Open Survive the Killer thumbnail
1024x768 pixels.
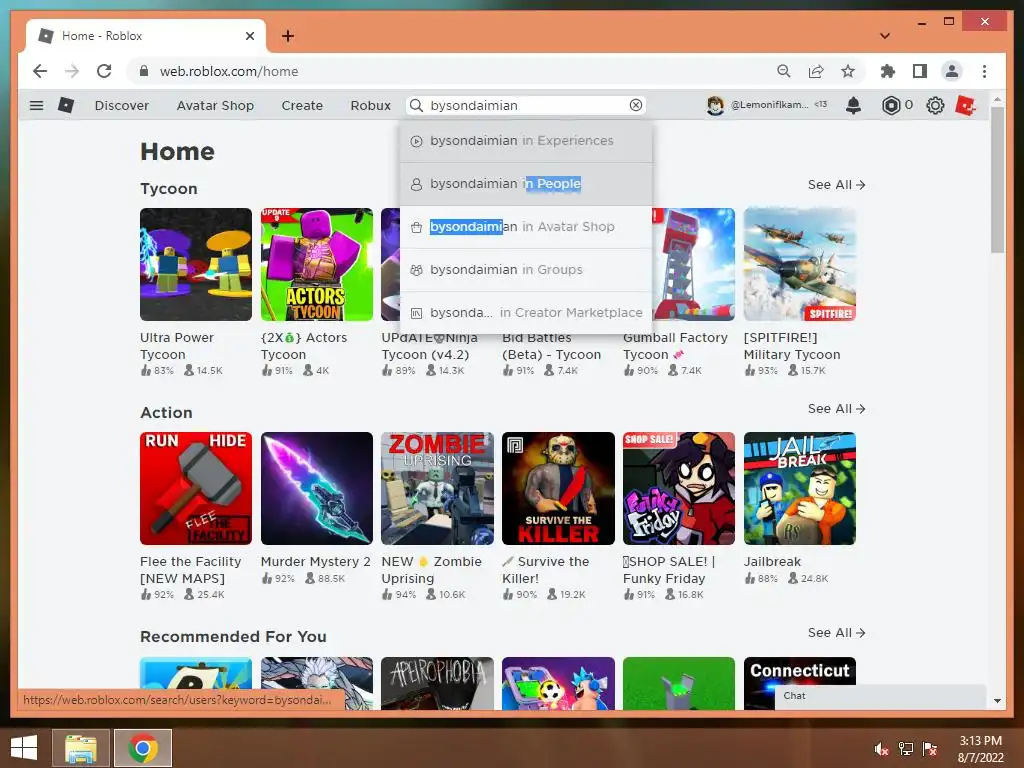558,488
